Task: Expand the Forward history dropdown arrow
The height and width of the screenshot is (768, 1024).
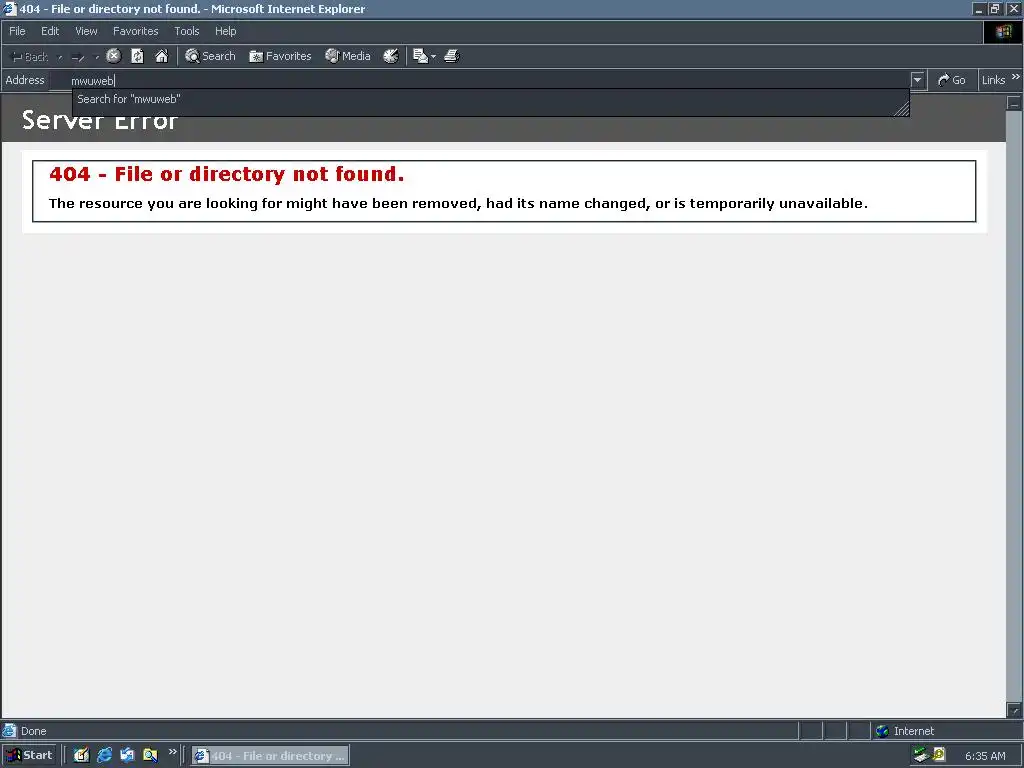Action: [96, 57]
